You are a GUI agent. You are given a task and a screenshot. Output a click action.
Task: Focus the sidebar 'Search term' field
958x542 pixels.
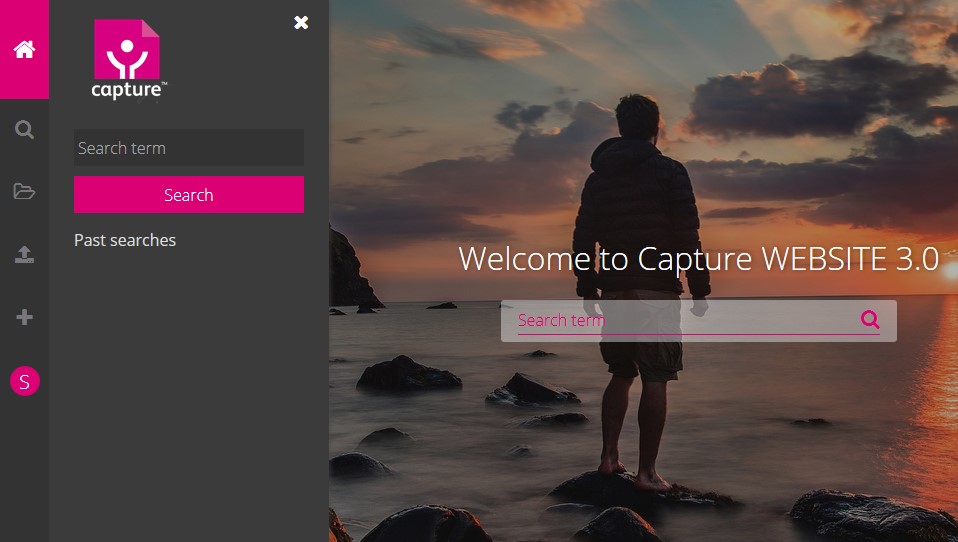pyautogui.click(x=188, y=148)
